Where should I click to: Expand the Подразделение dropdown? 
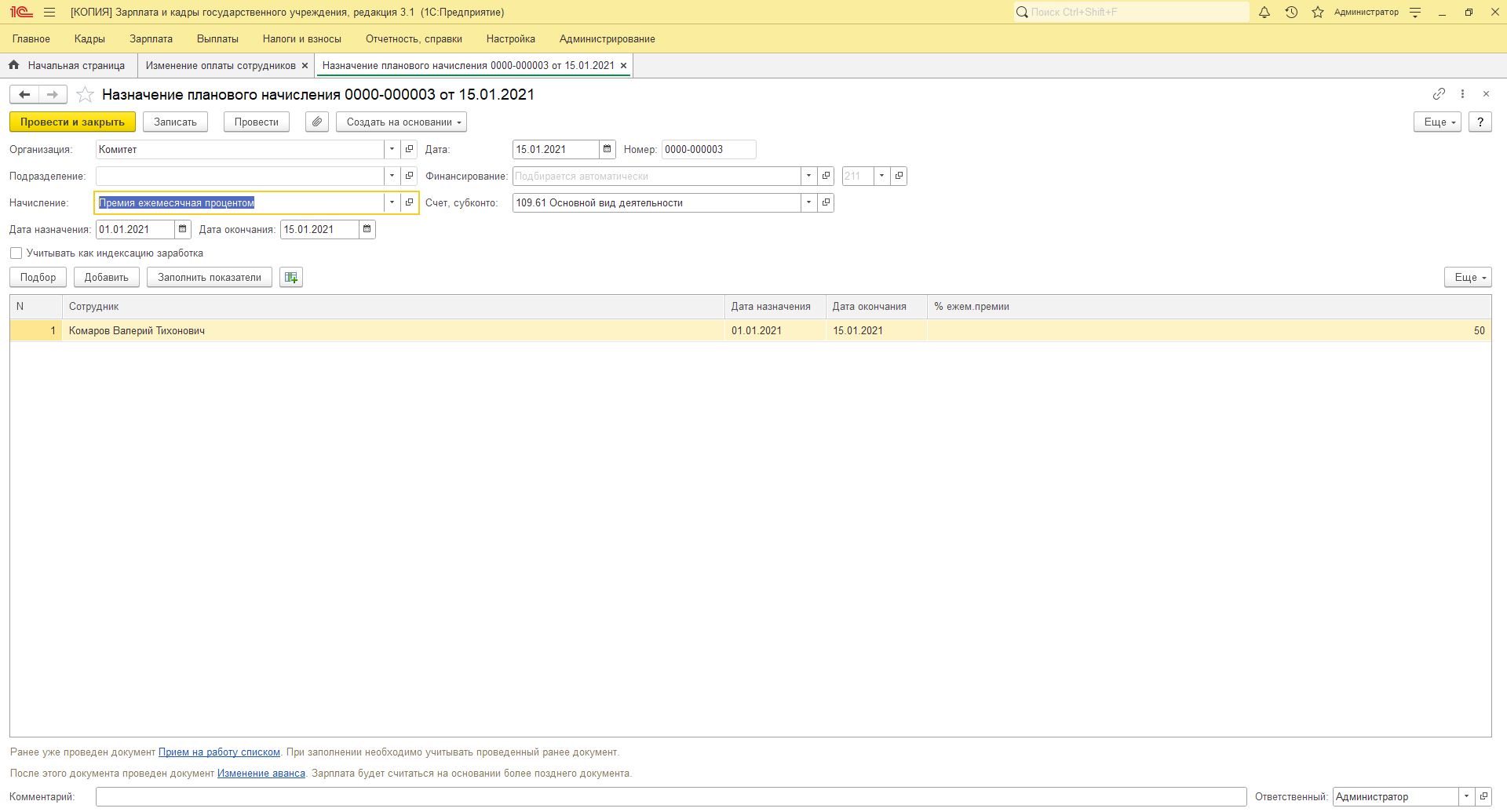pos(392,176)
